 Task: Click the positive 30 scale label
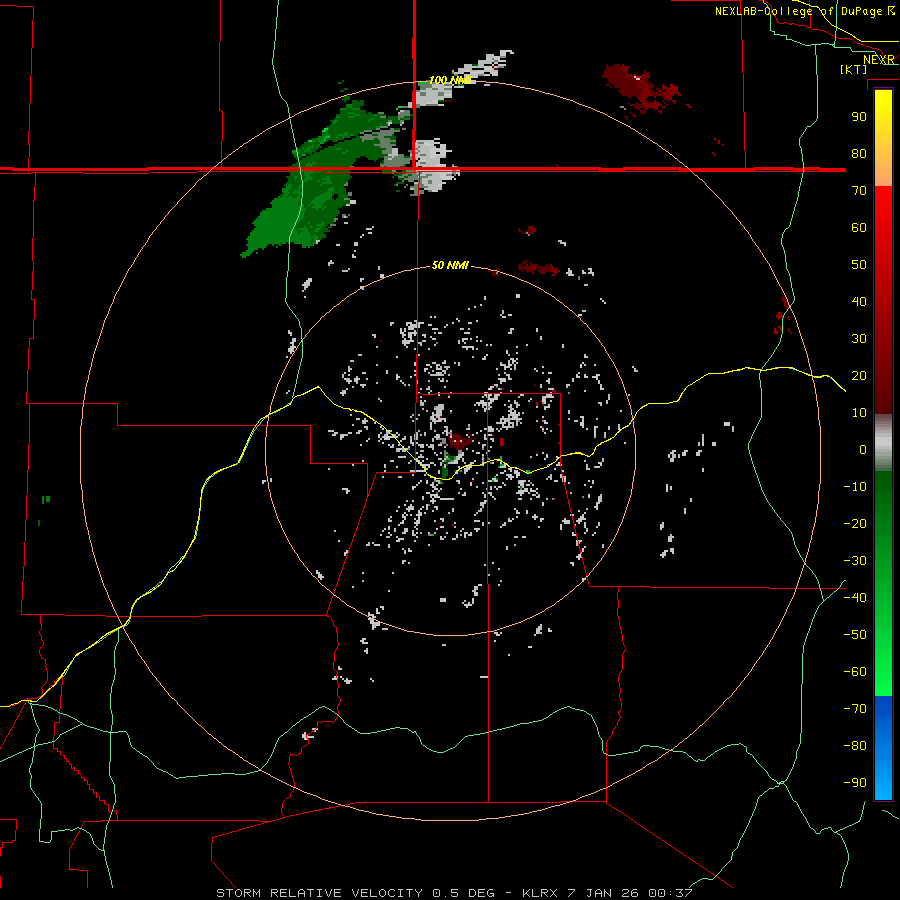[859, 339]
